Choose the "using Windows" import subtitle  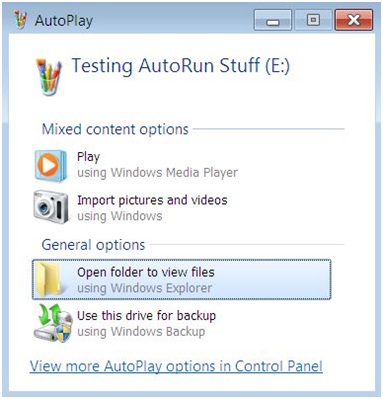click(120, 216)
